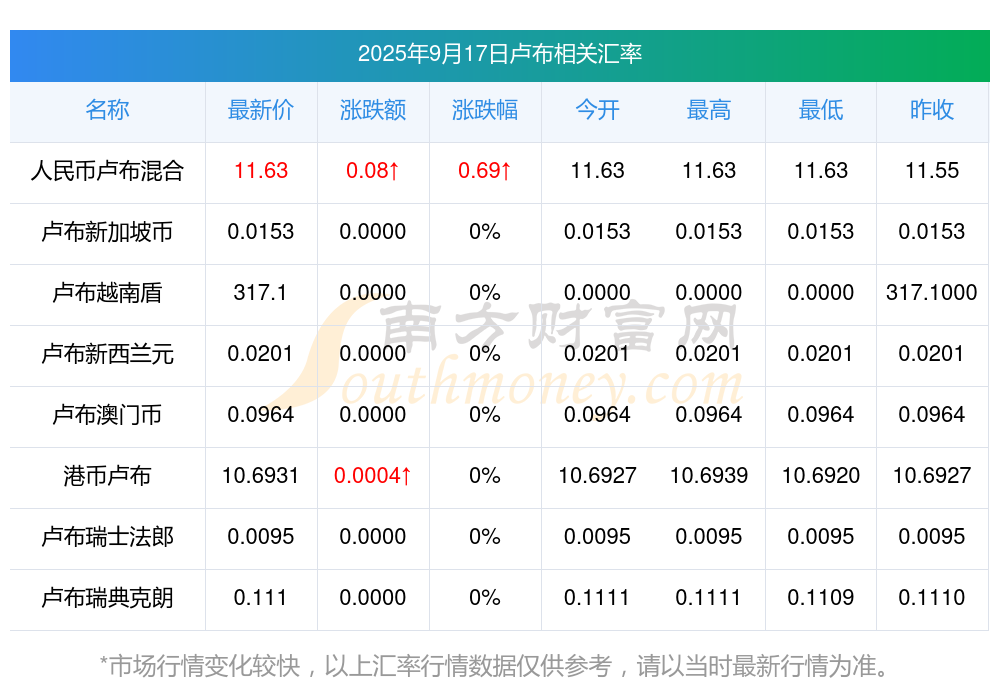Click the 0.111 latest price
Viewport: 1000px width, 698px height.
(260, 598)
